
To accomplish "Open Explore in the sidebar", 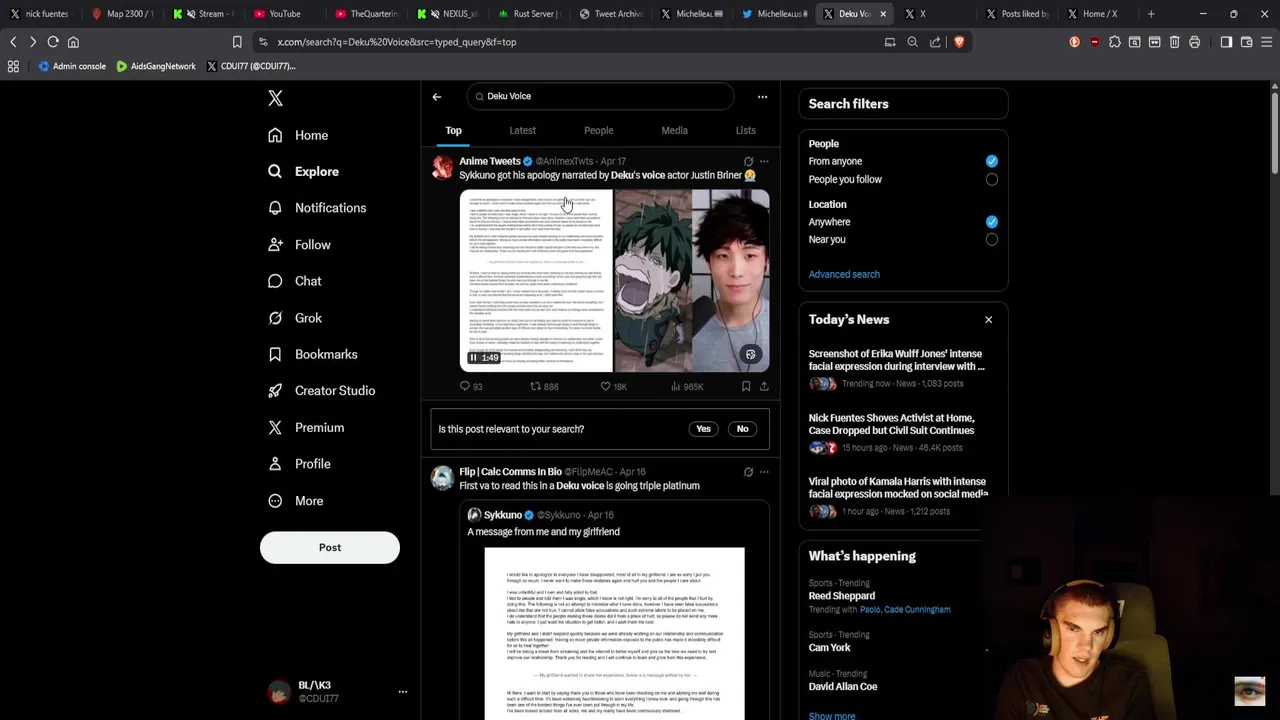I will tap(303, 171).
